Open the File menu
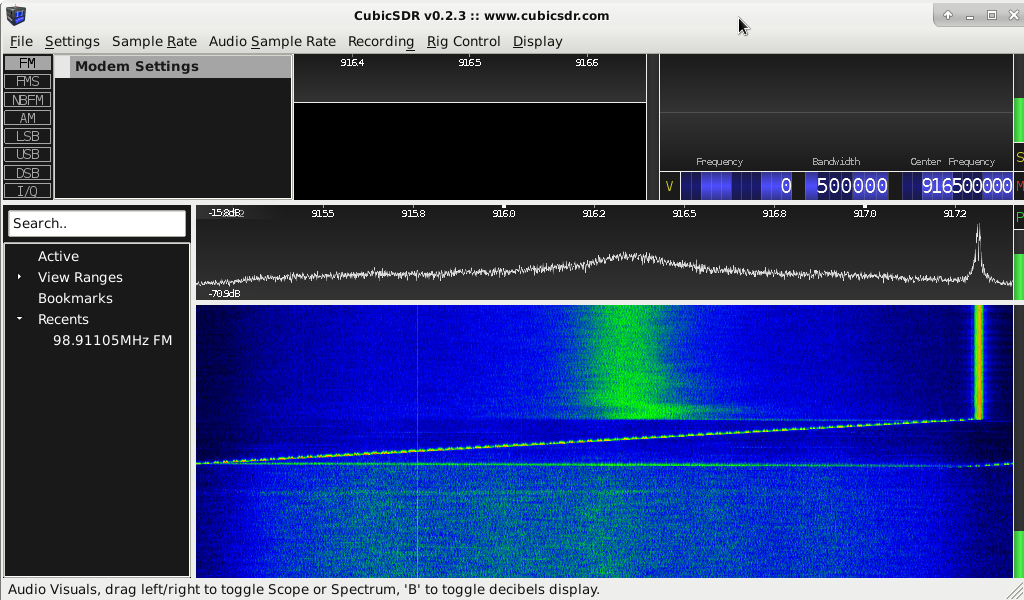This screenshot has width=1024, height=600. pos(21,41)
